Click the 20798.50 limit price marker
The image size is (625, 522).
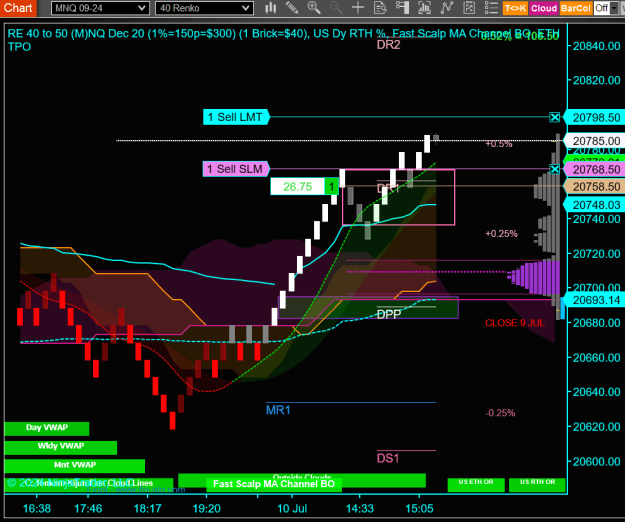point(594,118)
